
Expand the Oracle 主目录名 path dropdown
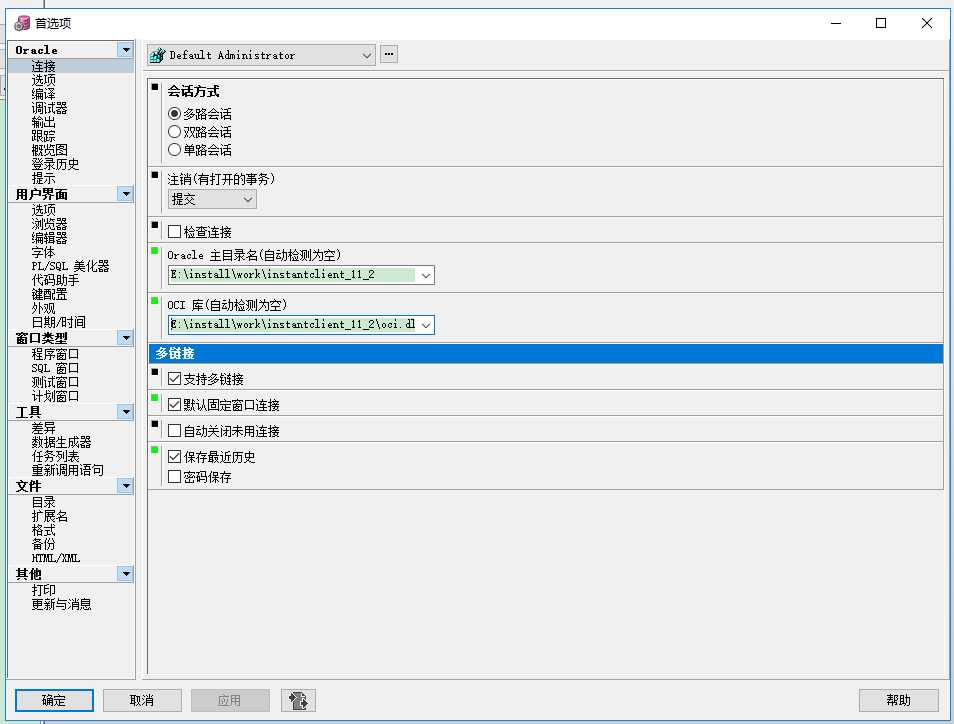click(426, 275)
